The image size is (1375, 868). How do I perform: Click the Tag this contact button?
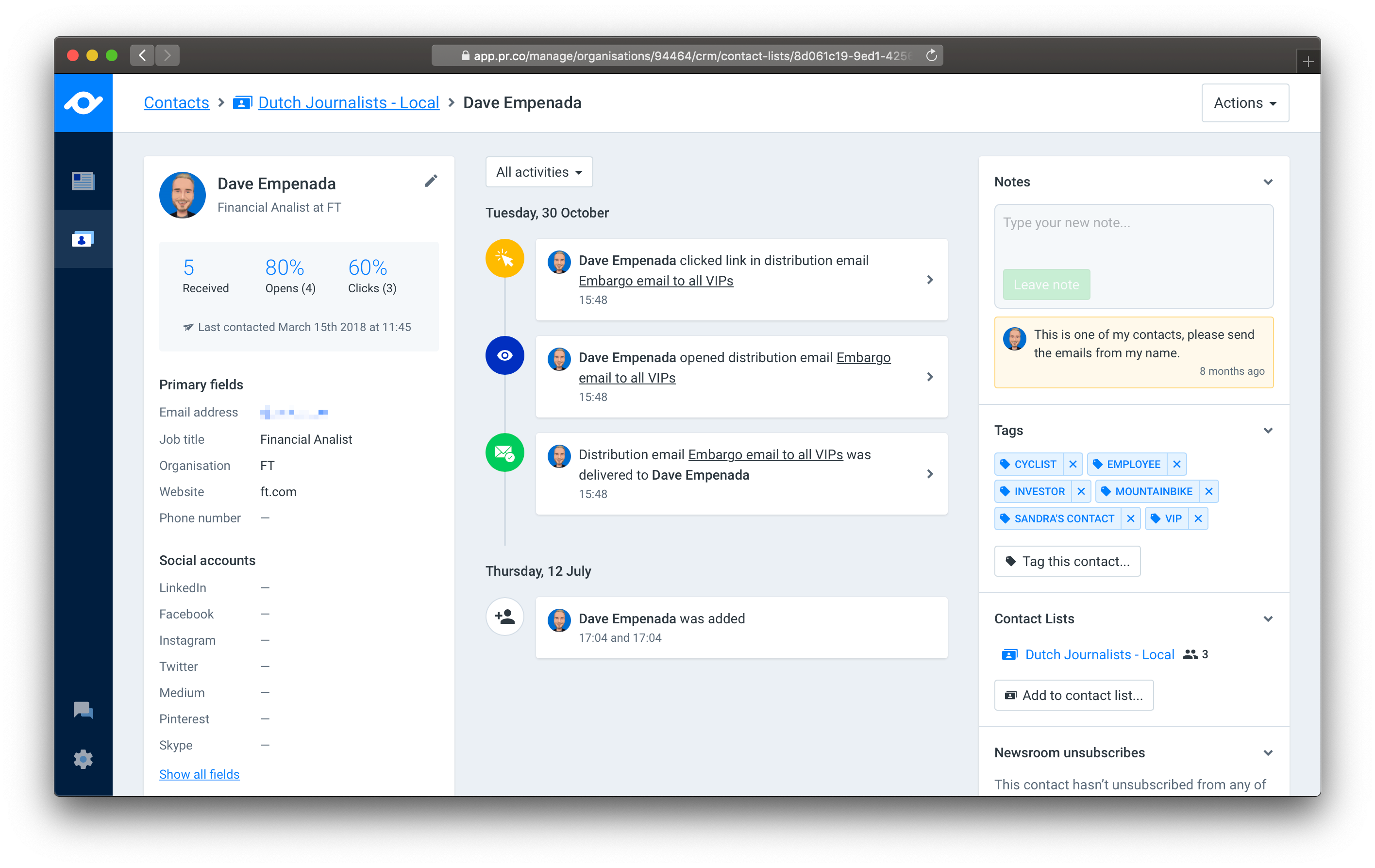[1067, 561]
